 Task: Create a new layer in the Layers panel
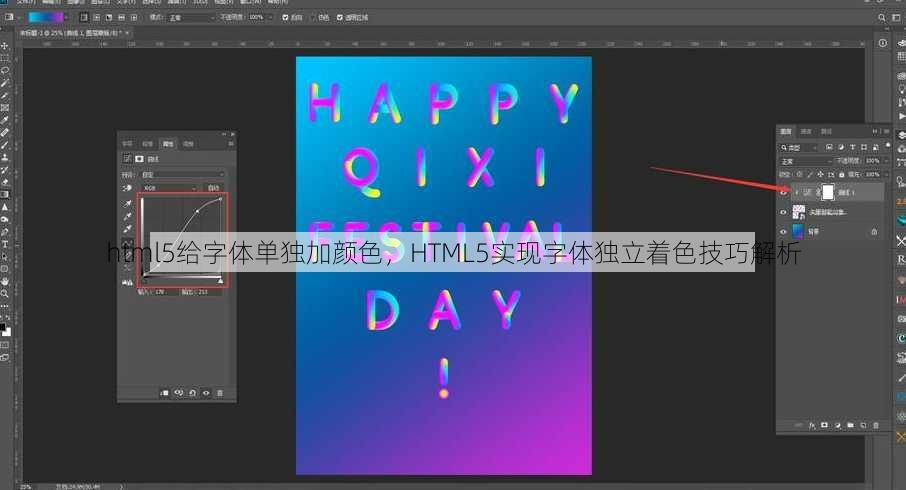coord(863,425)
